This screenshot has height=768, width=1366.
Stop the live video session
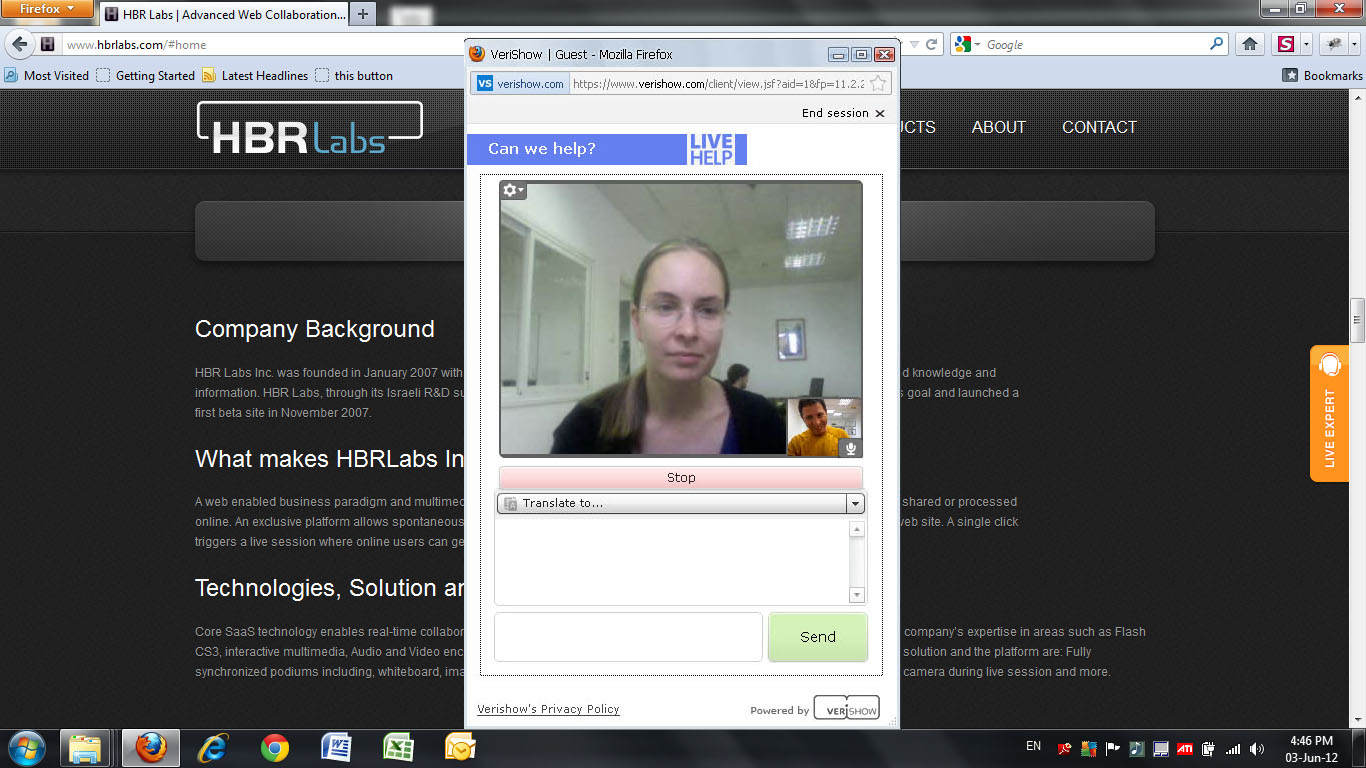tap(681, 478)
